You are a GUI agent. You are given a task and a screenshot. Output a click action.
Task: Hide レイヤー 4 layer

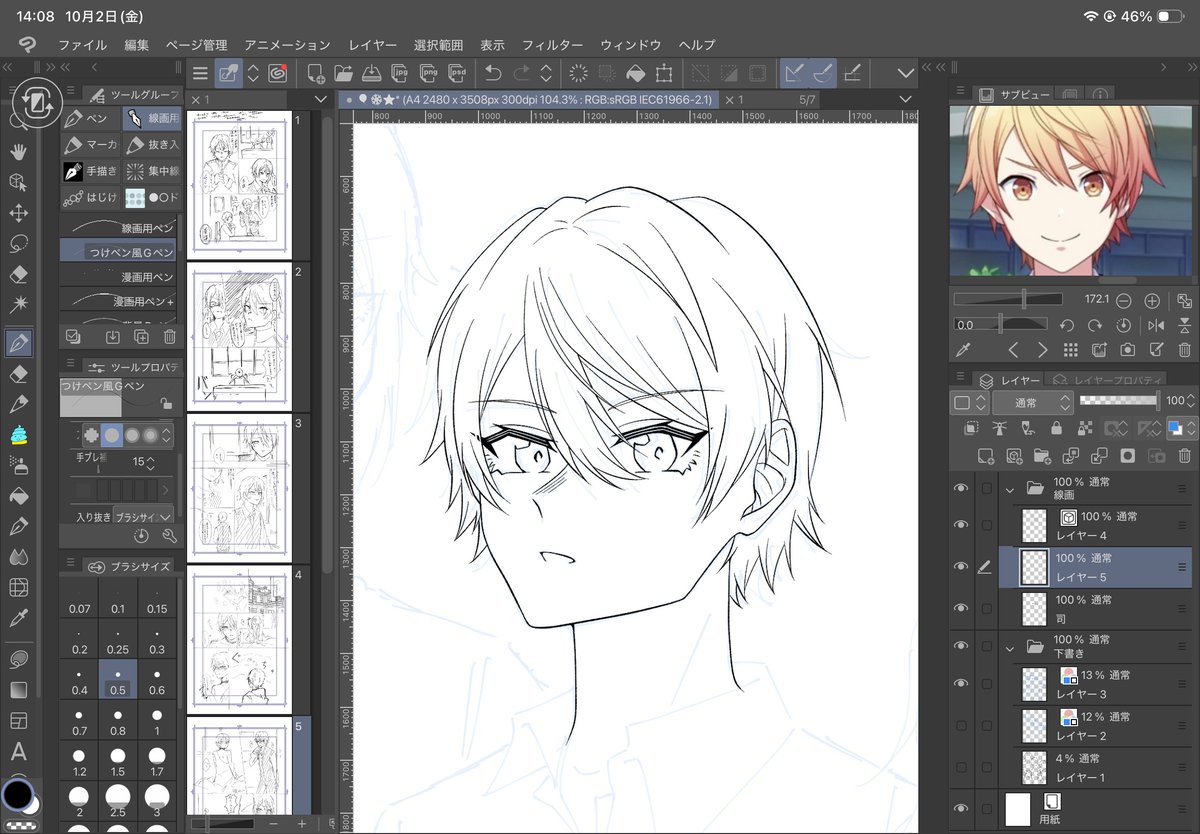pos(961,525)
